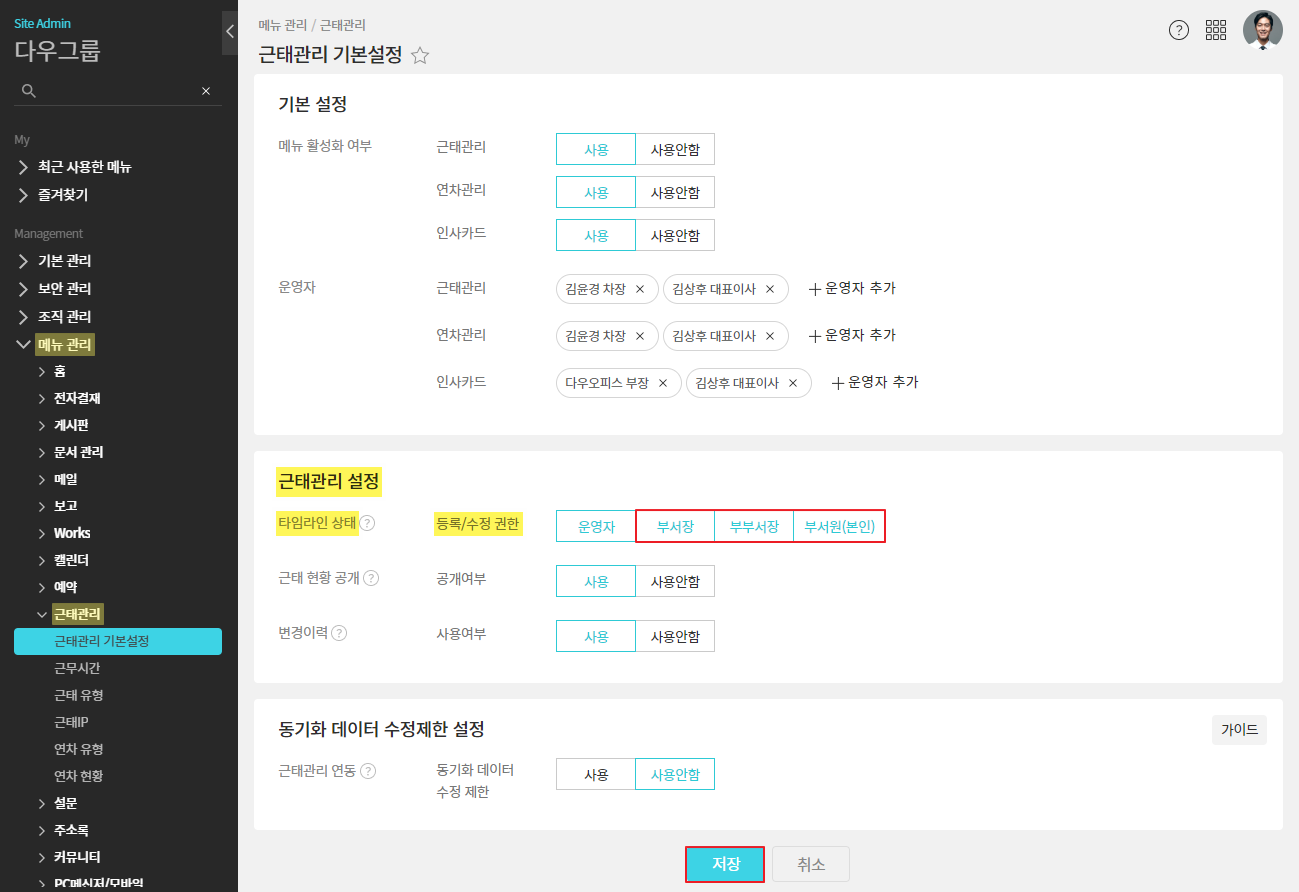The height and width of the screenshot is (892, 1299).
Task: Click help icon beside 변경이력
Action: (339, 633)
